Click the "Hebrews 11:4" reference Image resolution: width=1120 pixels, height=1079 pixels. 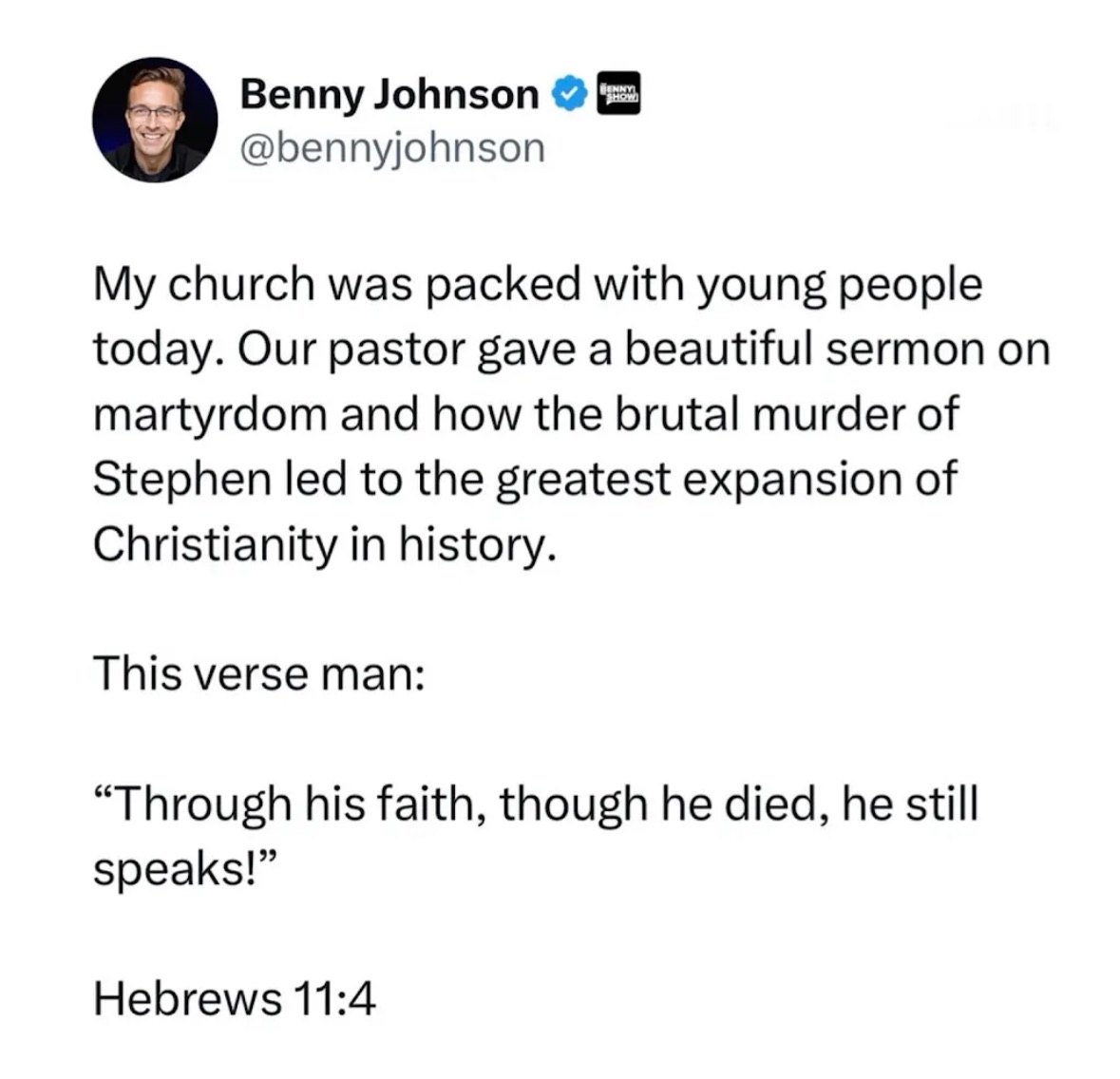tap(235, 998)
